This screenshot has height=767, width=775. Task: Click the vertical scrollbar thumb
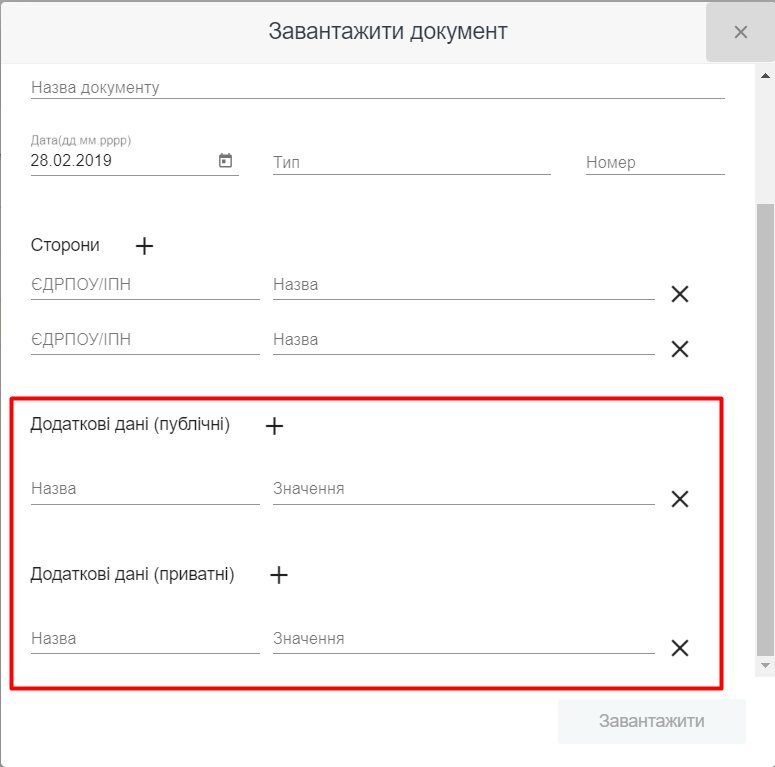(x=765, y=430)
